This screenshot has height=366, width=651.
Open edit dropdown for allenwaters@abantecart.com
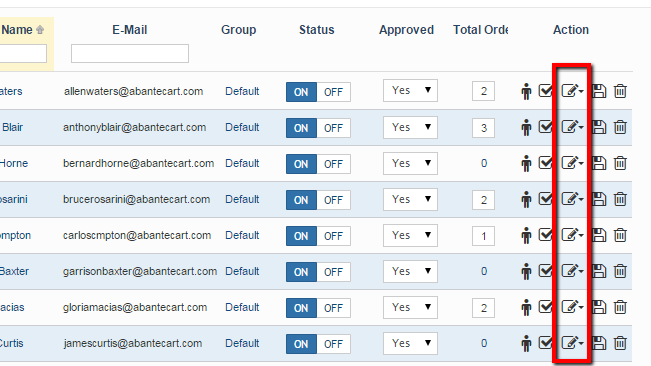(x=573, y=90)
